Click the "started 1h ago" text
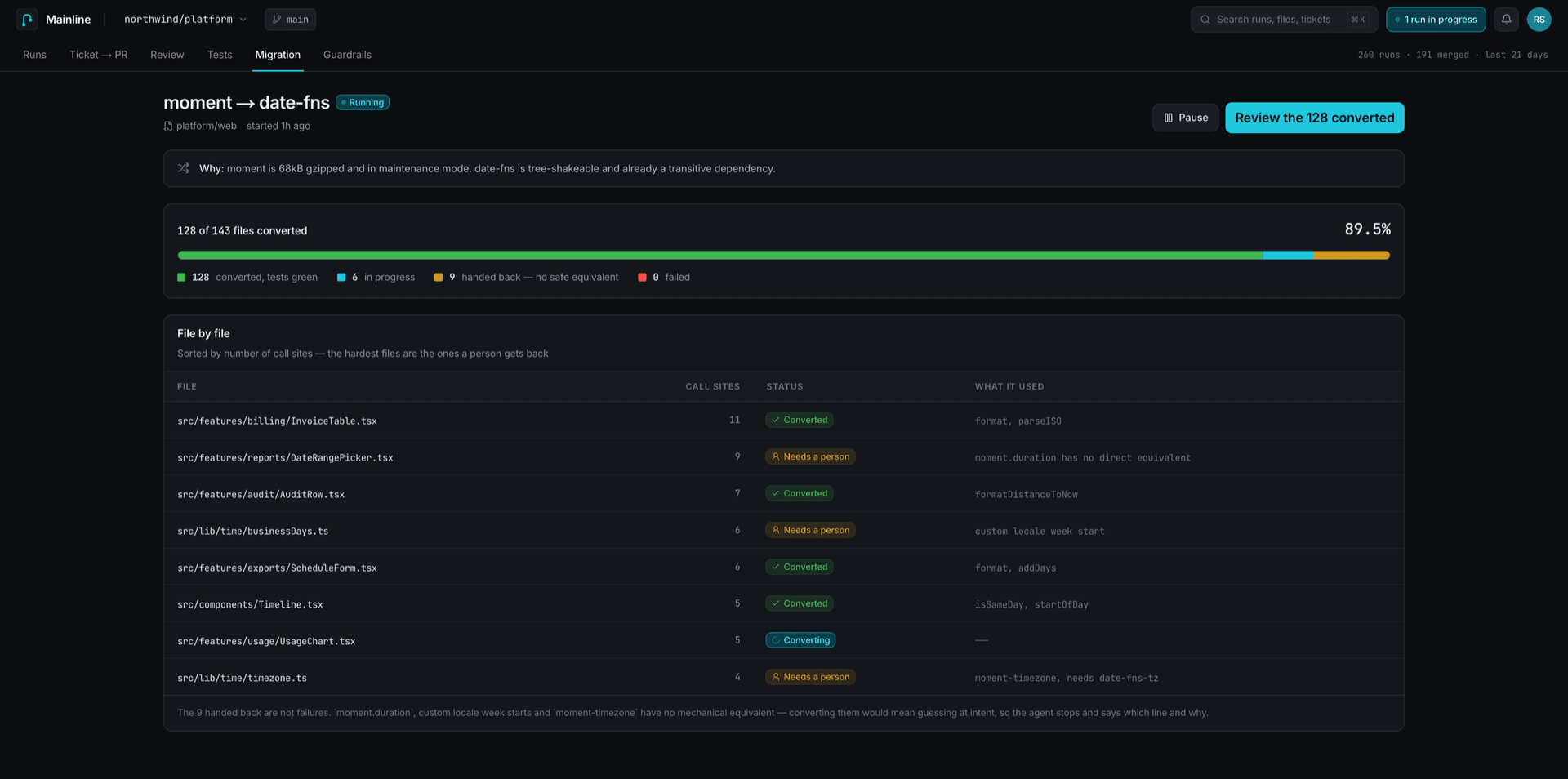This screenshot has width=1568, height=779. click(278, 126)
